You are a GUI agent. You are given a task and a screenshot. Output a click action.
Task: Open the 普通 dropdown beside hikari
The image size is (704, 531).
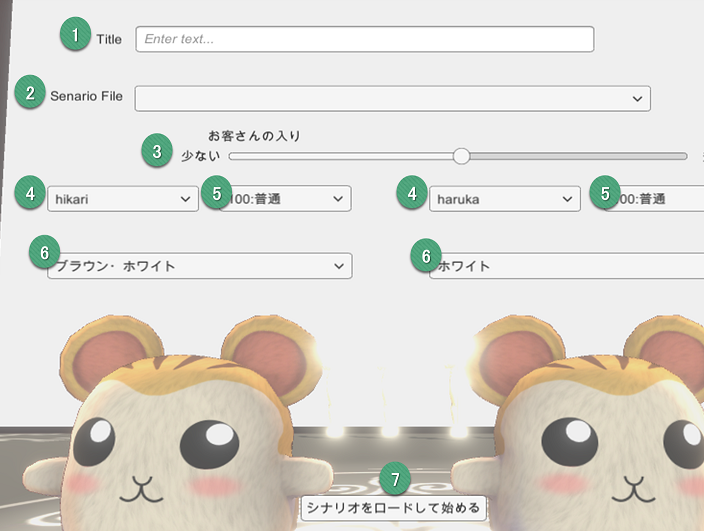pyautogui.click(x=286, y=199)
